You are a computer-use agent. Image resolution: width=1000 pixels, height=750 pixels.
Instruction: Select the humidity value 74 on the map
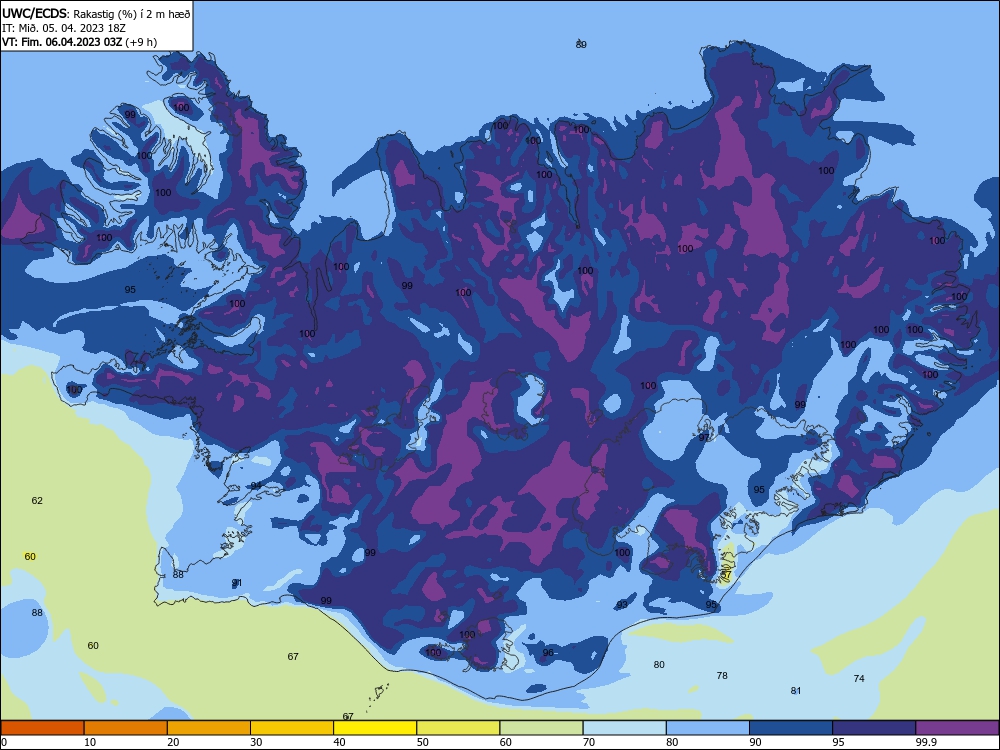click(859, 679)
